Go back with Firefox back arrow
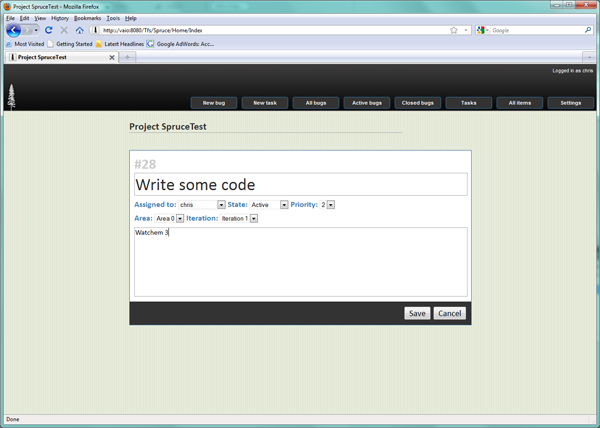Screen dimensions: 600x428 click(x=13, y=30)
